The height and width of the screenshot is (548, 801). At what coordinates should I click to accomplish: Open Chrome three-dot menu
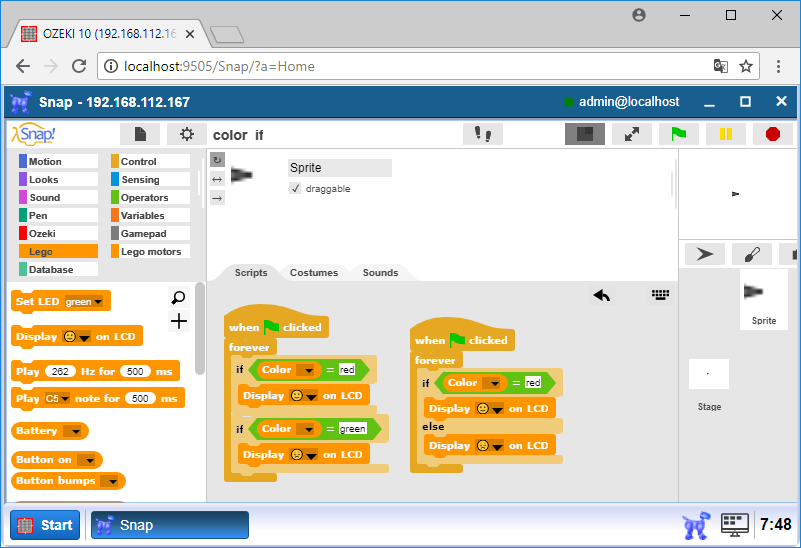click(x=778, y=66)
